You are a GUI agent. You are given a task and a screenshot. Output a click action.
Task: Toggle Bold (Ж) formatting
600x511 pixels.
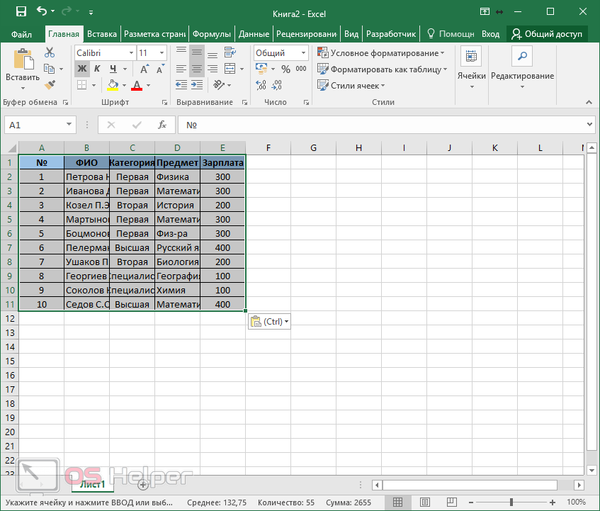tap(82, 69)
